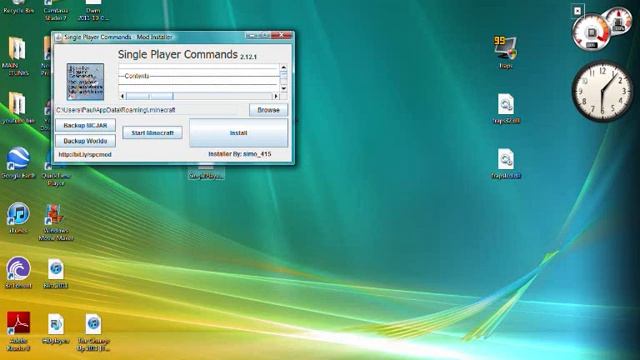Click the Backup MC.JAR button
Viewport: 640px width, 360px height.
(x=85, y=125)
